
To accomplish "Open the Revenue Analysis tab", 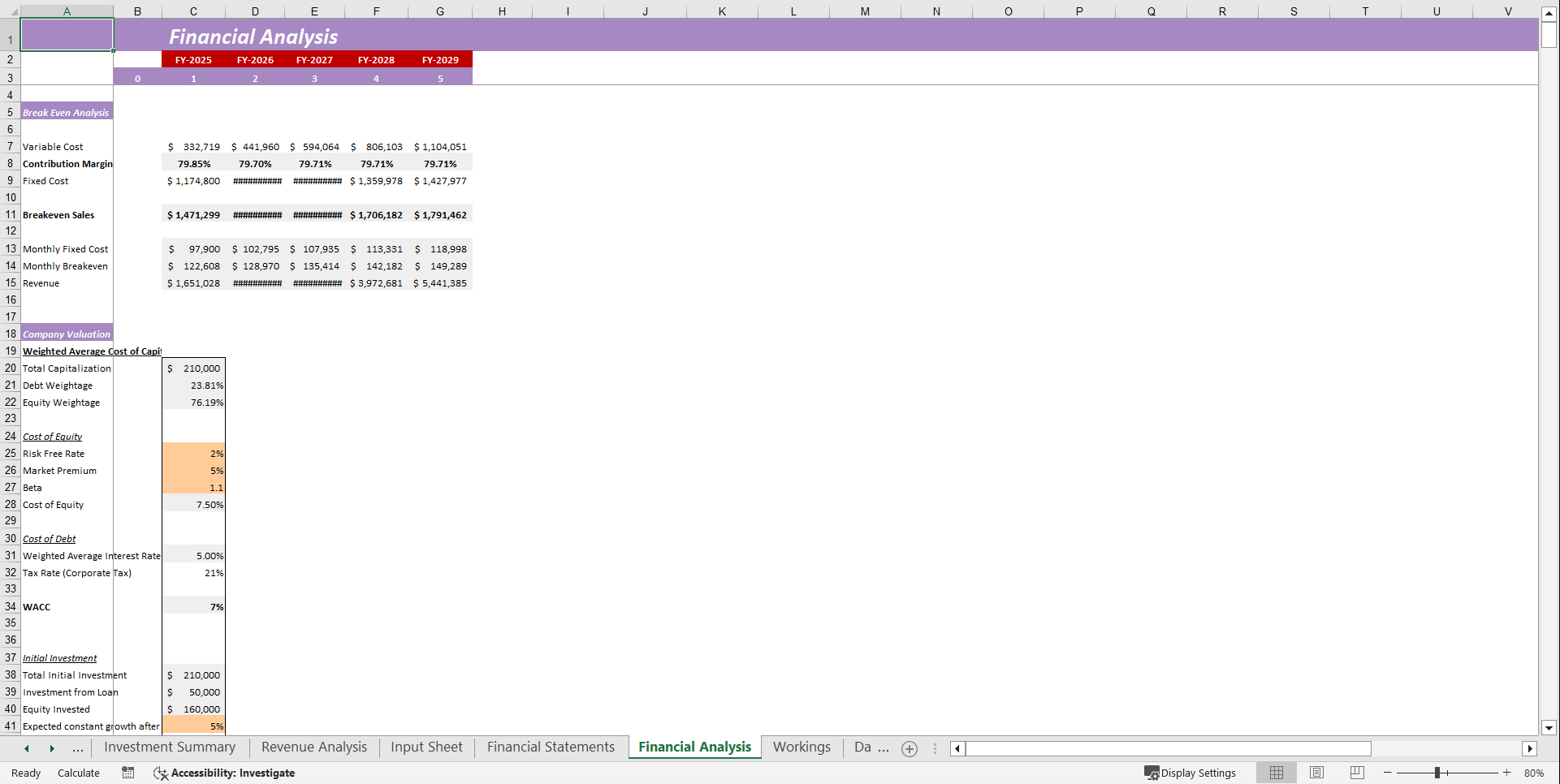I will (313, 747).
